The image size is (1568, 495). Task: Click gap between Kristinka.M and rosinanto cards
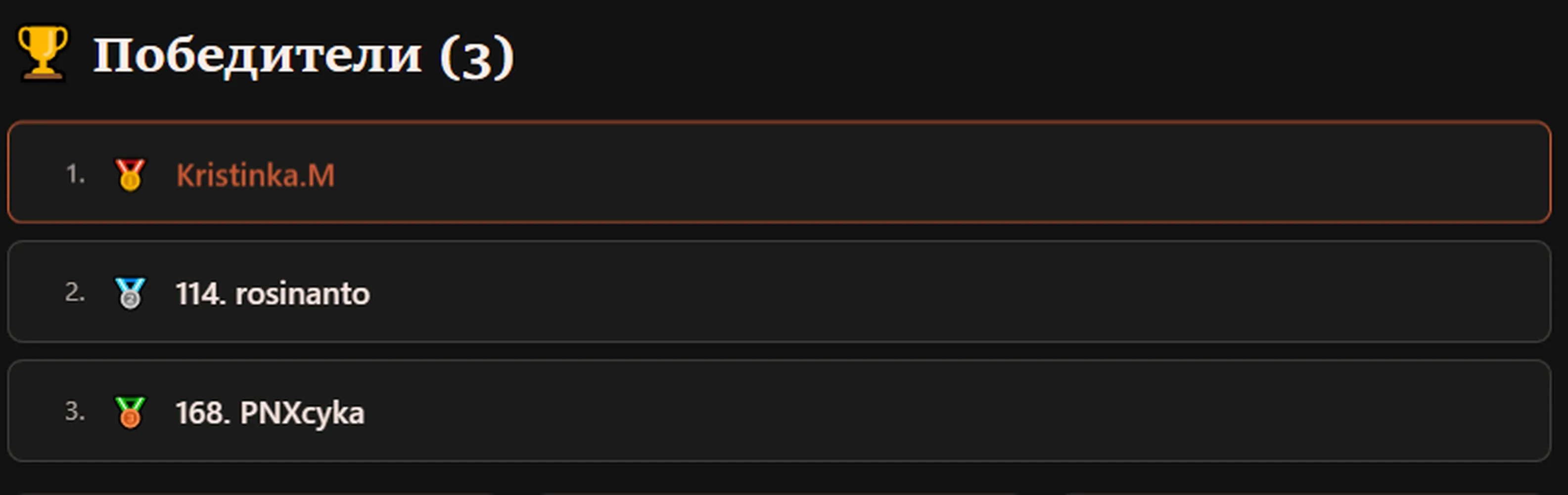pos(779,232)
